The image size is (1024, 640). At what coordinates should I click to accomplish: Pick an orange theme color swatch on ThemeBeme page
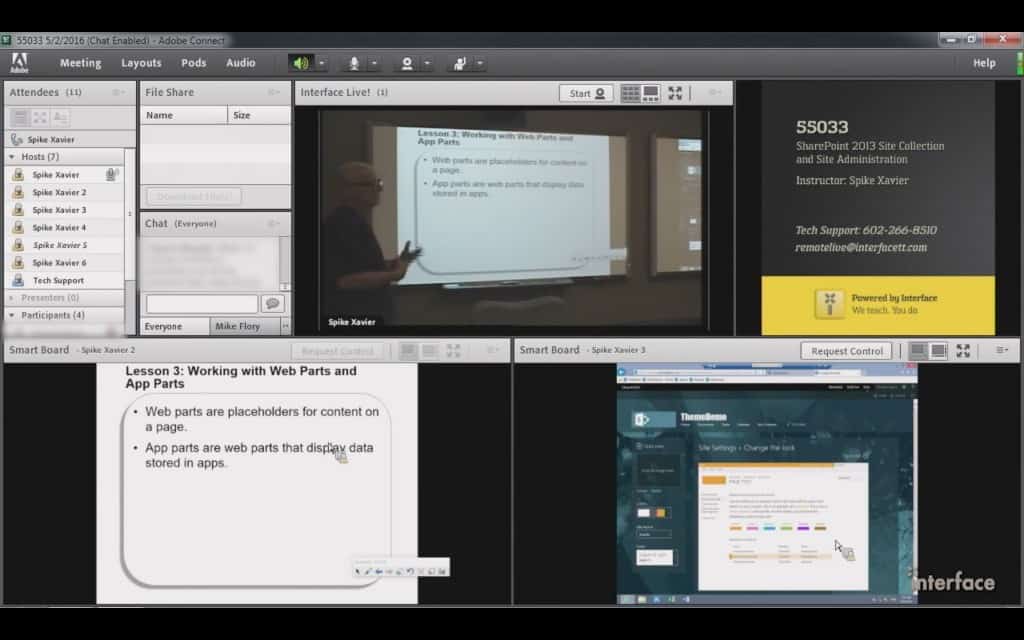click(x=736, y=528)
